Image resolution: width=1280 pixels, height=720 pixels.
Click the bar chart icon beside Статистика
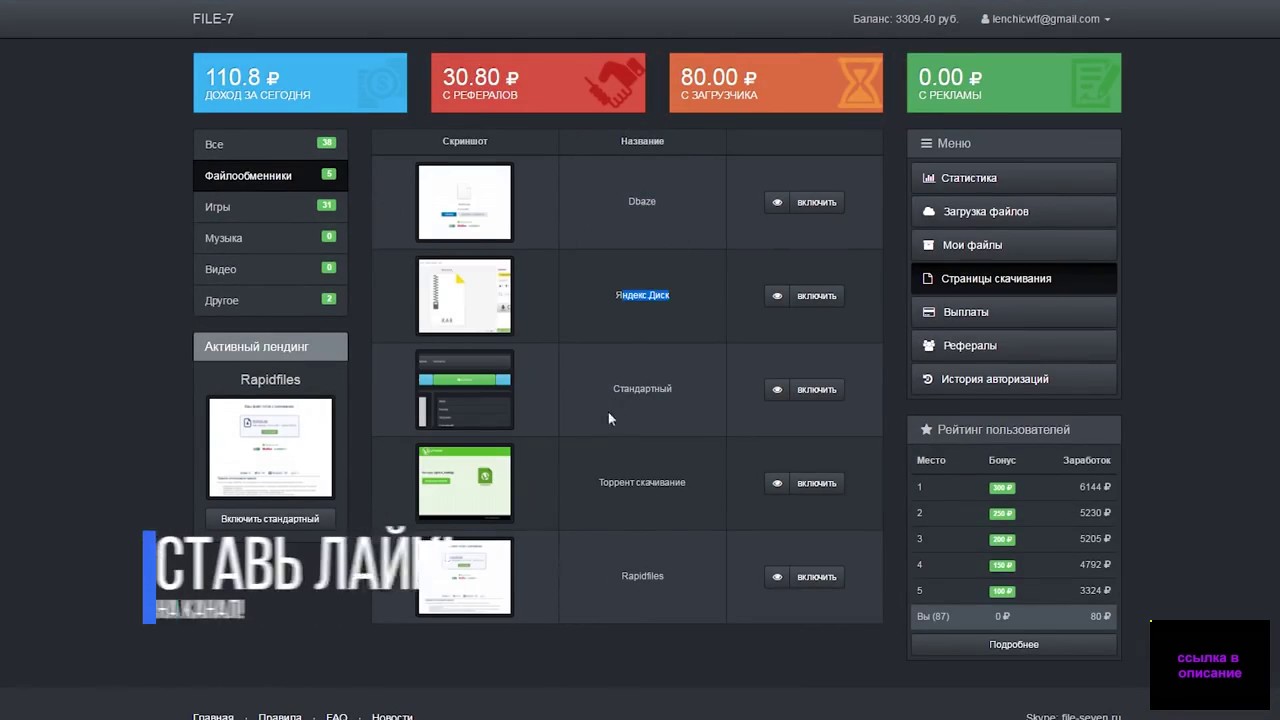point(928,178)
